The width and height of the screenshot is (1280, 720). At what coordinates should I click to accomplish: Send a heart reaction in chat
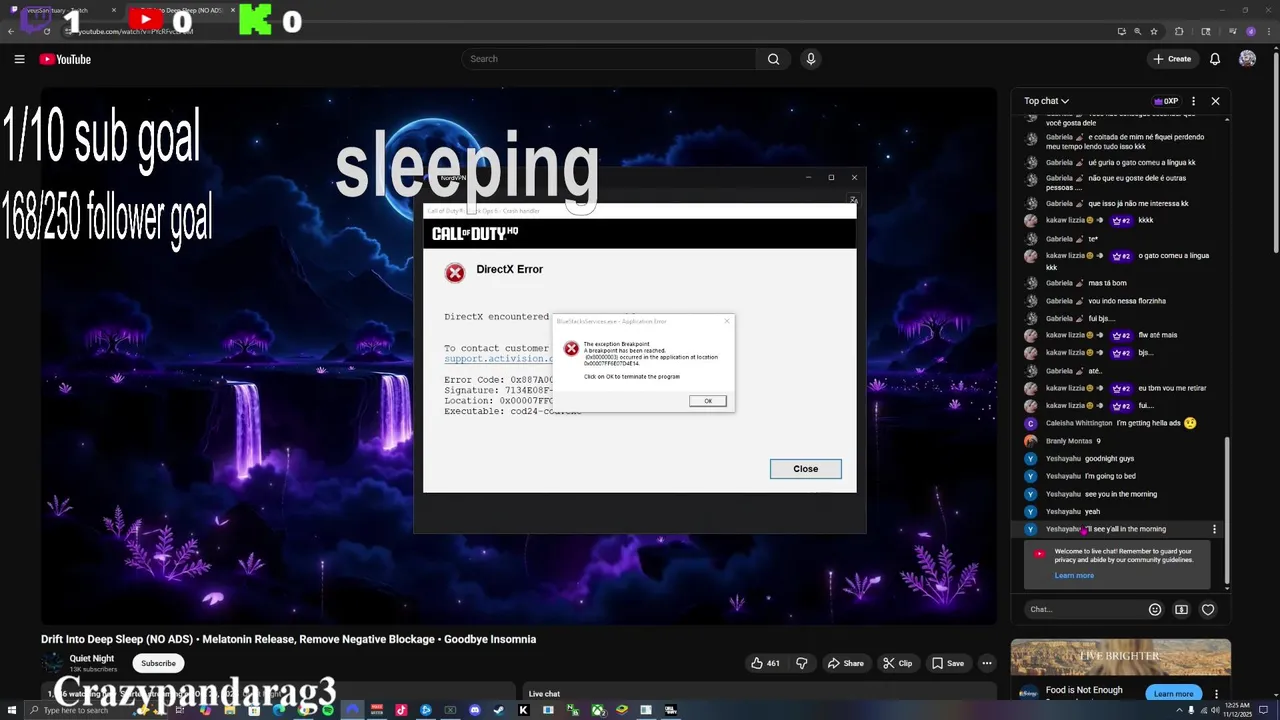(x=1208, y=609)
